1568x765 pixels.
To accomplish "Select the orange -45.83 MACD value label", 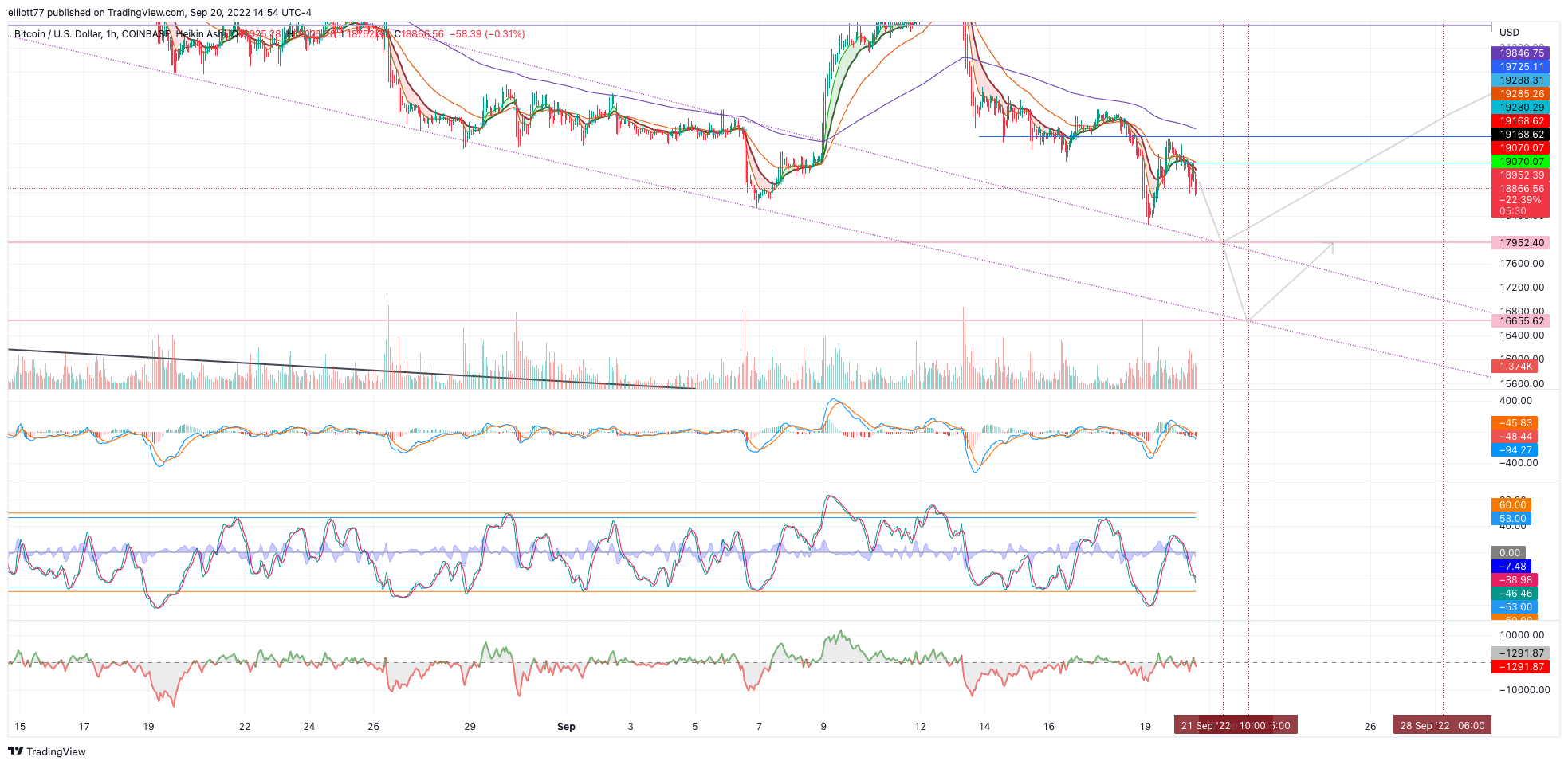I will click(1515, 423).
